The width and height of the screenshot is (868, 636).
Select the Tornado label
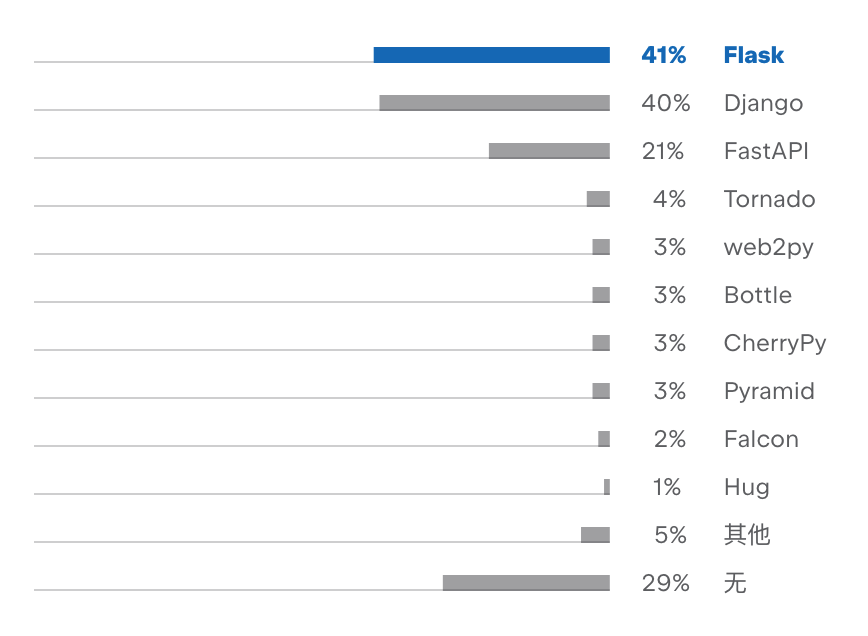(769, 199)
